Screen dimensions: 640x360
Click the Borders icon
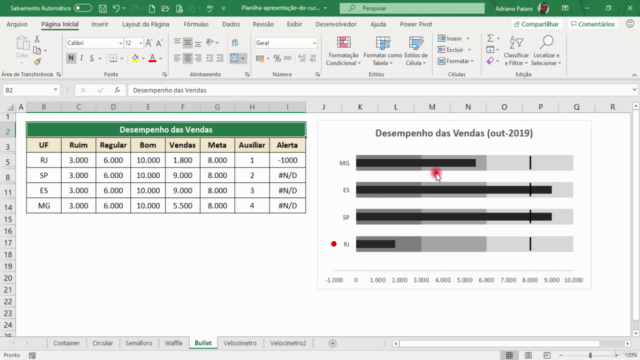pos(113,58)
